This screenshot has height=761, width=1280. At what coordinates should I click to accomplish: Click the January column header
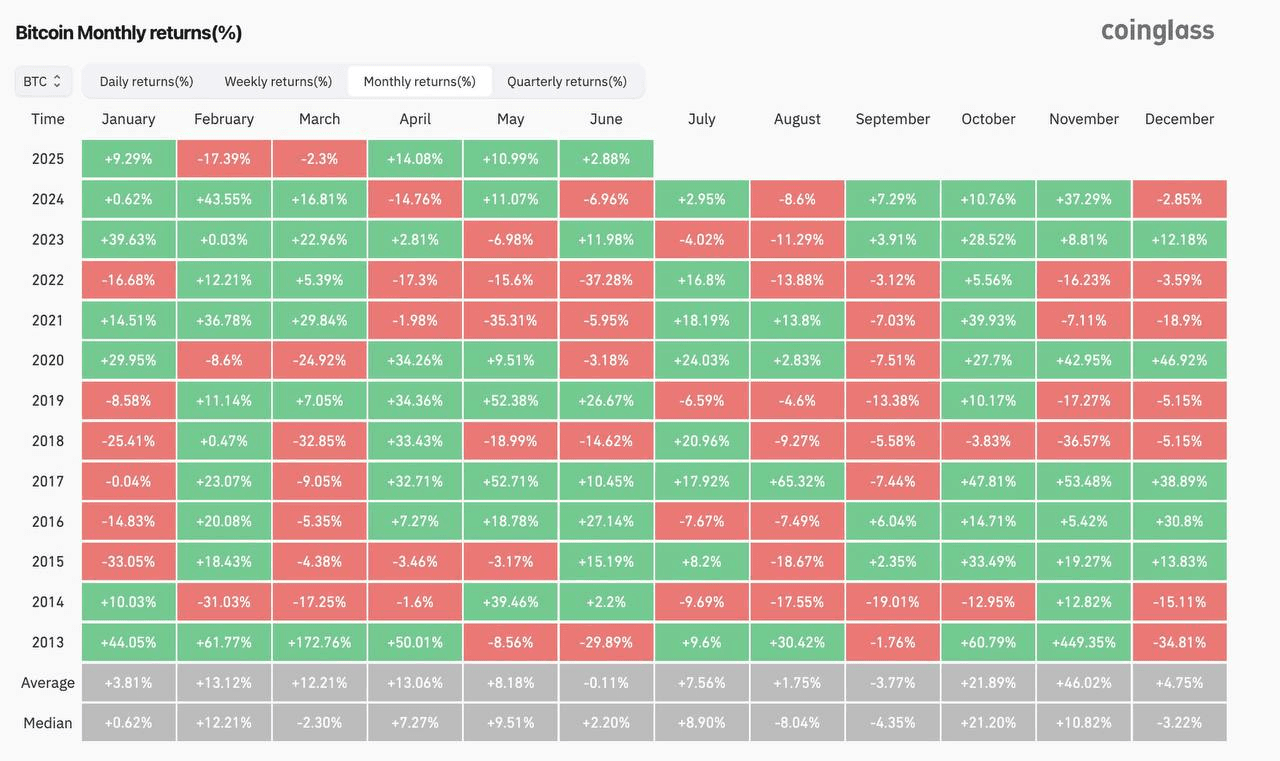(128, 119)
